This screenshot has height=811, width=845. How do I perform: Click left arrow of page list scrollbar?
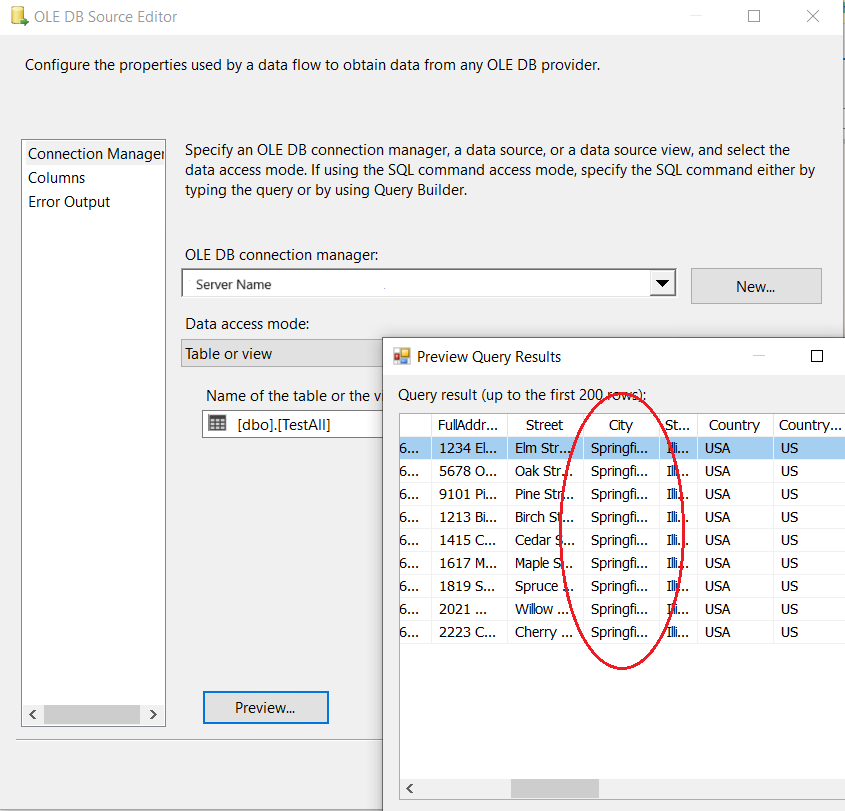tap(33, 715)
